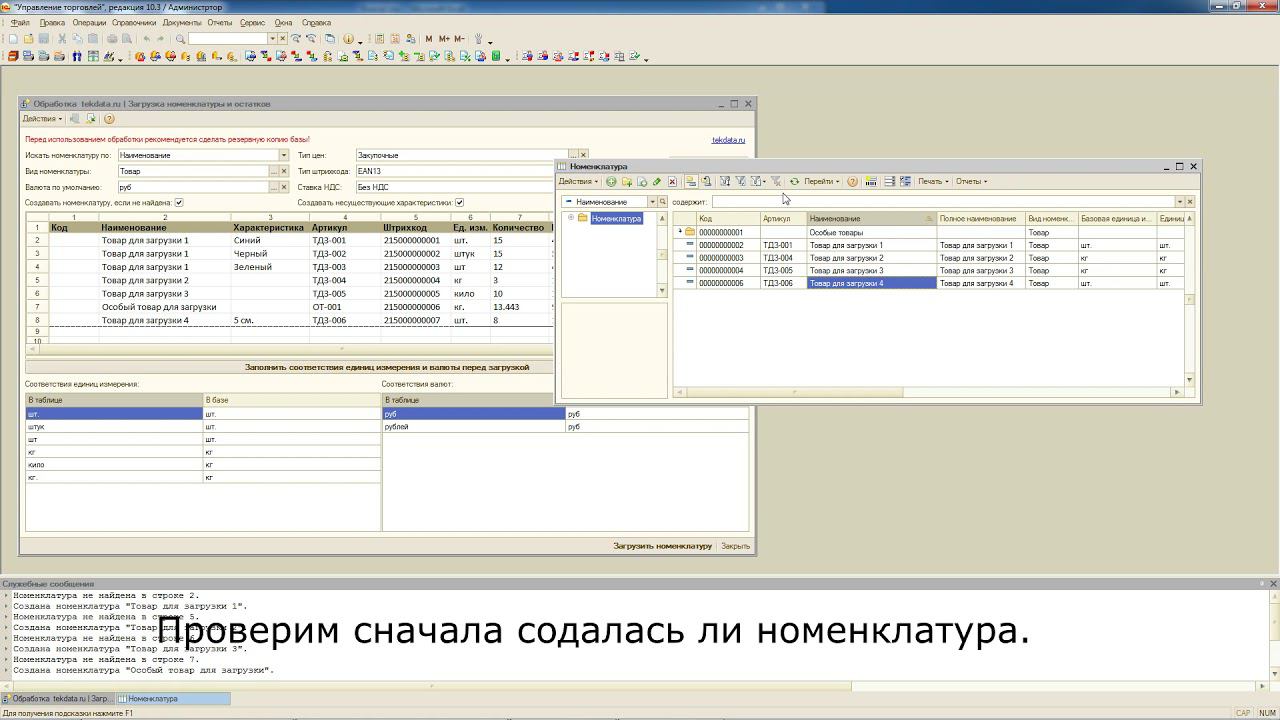Screen dimensions: 1280x720
Task: Click the M- memory button in main toolbar
Action: point(459,39)
